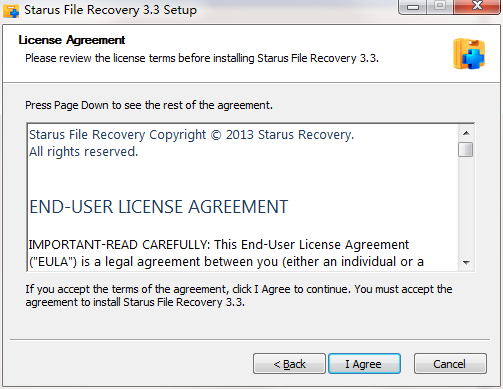
Task: Click the Starus folder logo in header
Action: click(x=469, y=54)
